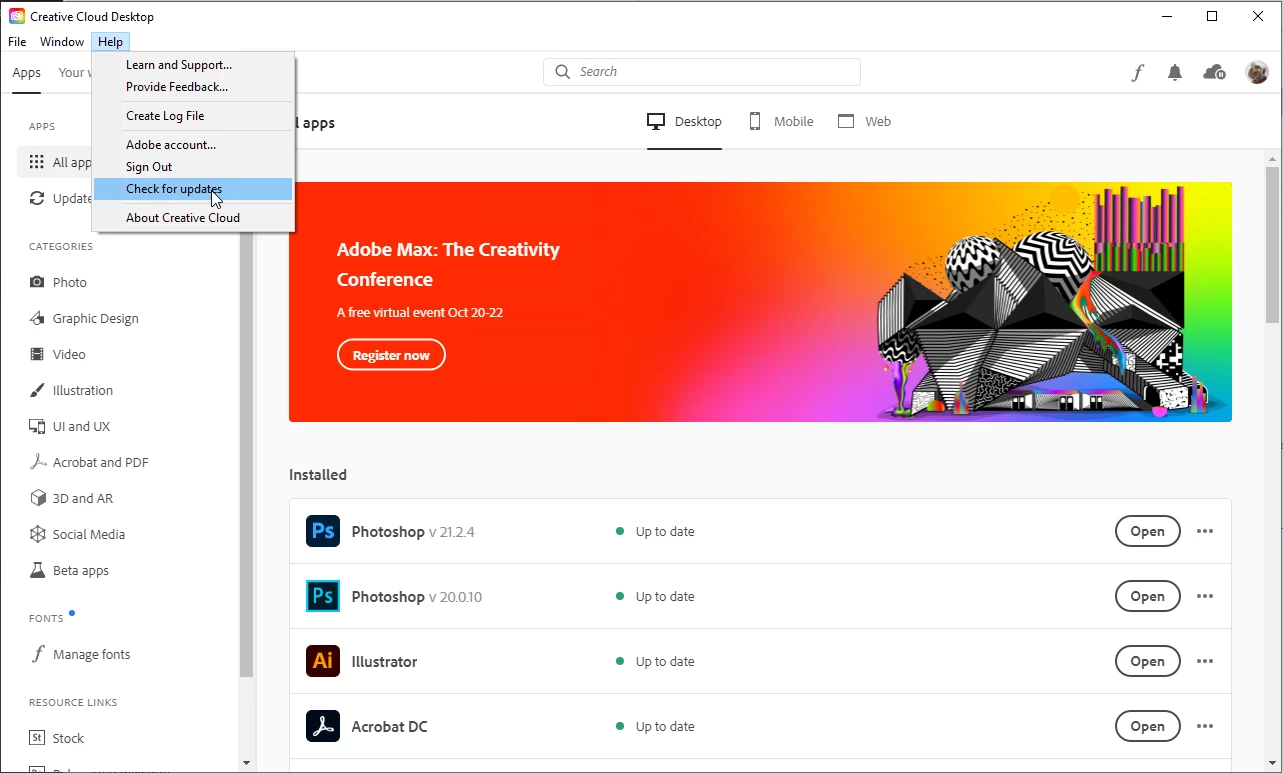Image resolution: width=1283 pixels, height=773 pixels.
Task: Open more options for Photoshop v 20.0.10
Action: 1205,596
